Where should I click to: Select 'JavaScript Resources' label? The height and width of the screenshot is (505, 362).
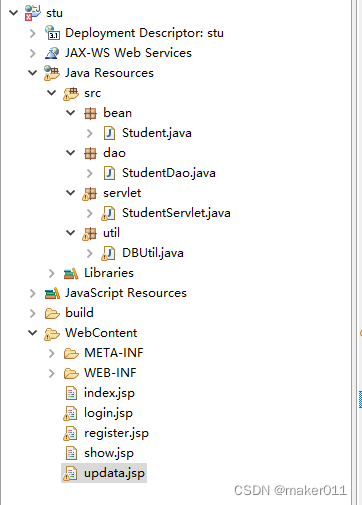tap(126, 293)
